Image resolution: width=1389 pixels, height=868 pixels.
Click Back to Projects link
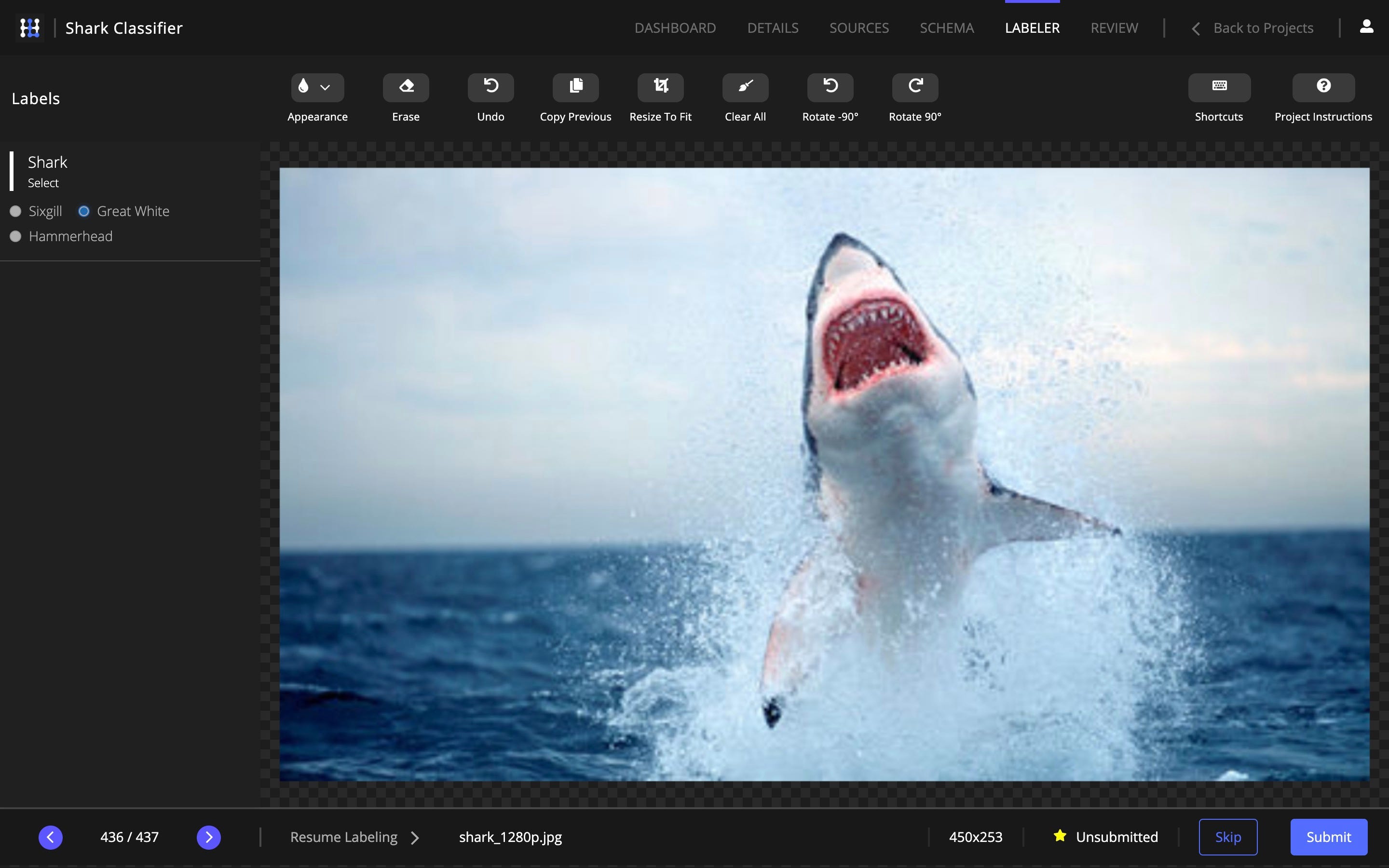point(1252,27)
